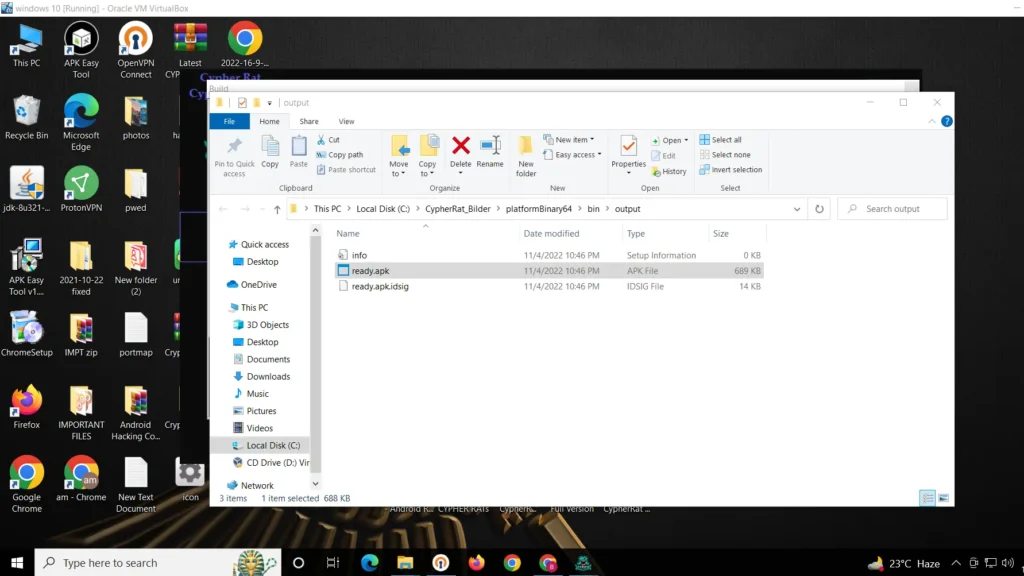The image size is (1024, 576).
Task: Sort files by the Name column header
Action: (347, 234)
